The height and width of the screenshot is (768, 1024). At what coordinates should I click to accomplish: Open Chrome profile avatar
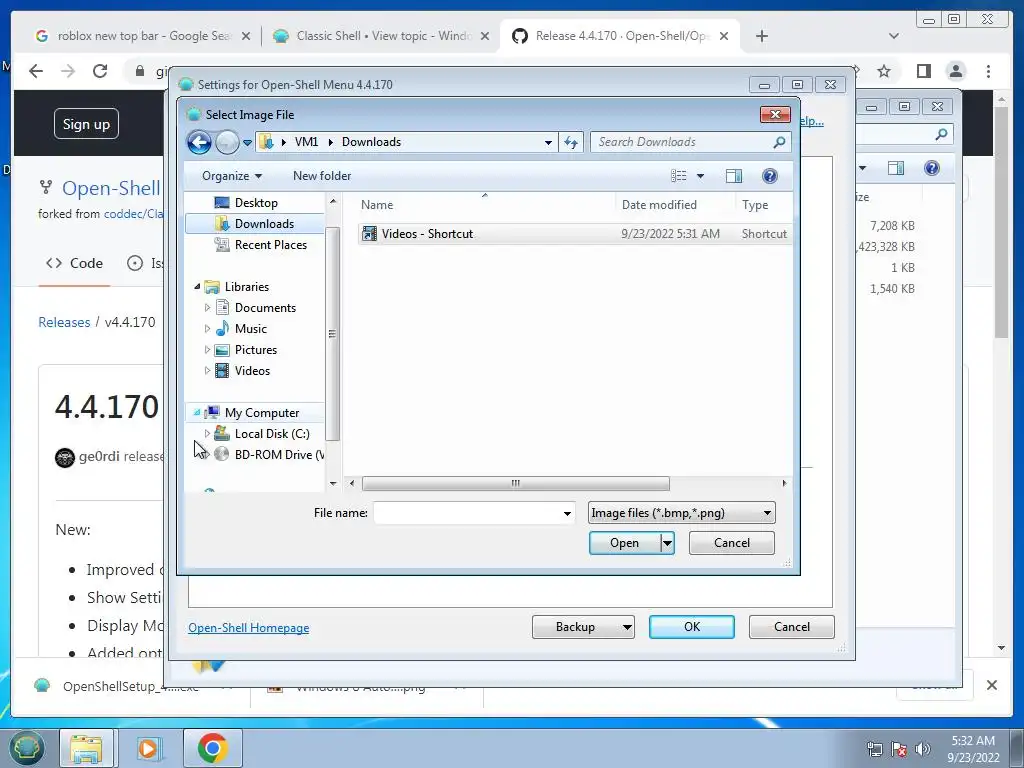click(956, 71)
